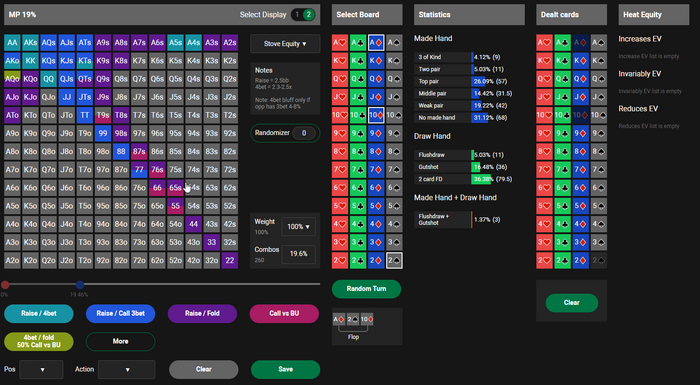Toggle the Select Display 1/2 switch
The height and width of the screenshot is (385, 700).
pyautogui.click(x=303, y=15)
